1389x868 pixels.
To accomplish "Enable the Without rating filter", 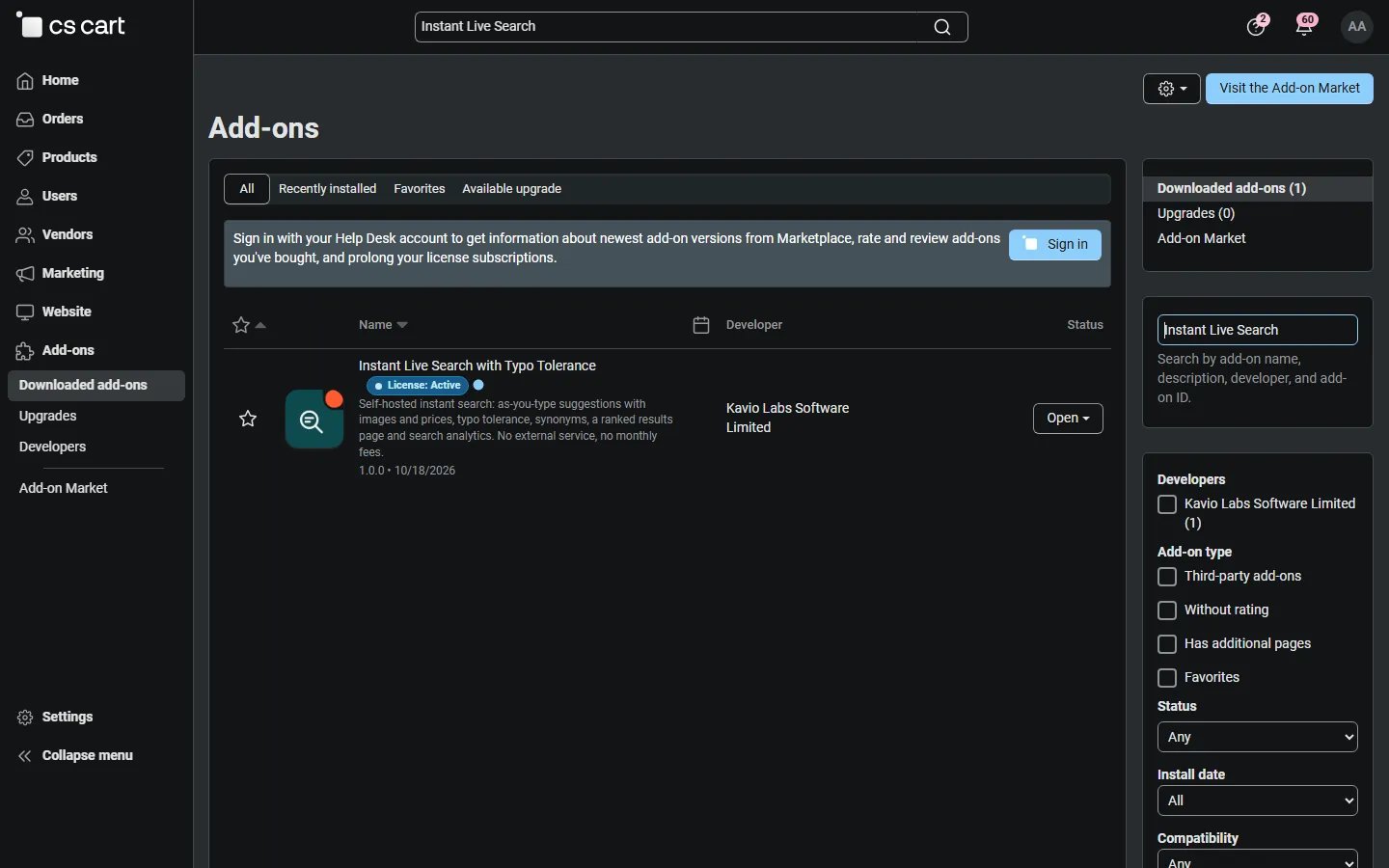I will click(1167, 610).
